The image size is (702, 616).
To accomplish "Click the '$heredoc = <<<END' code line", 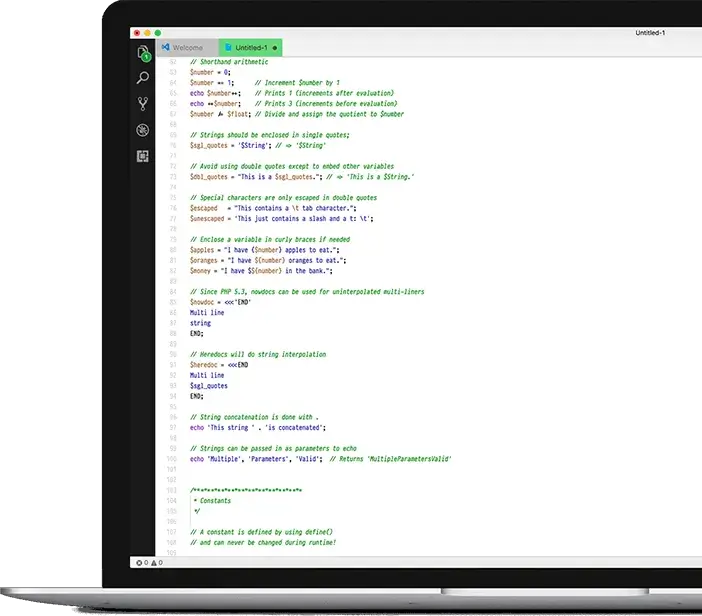I will pyautogui.click(x=219, y=365).
